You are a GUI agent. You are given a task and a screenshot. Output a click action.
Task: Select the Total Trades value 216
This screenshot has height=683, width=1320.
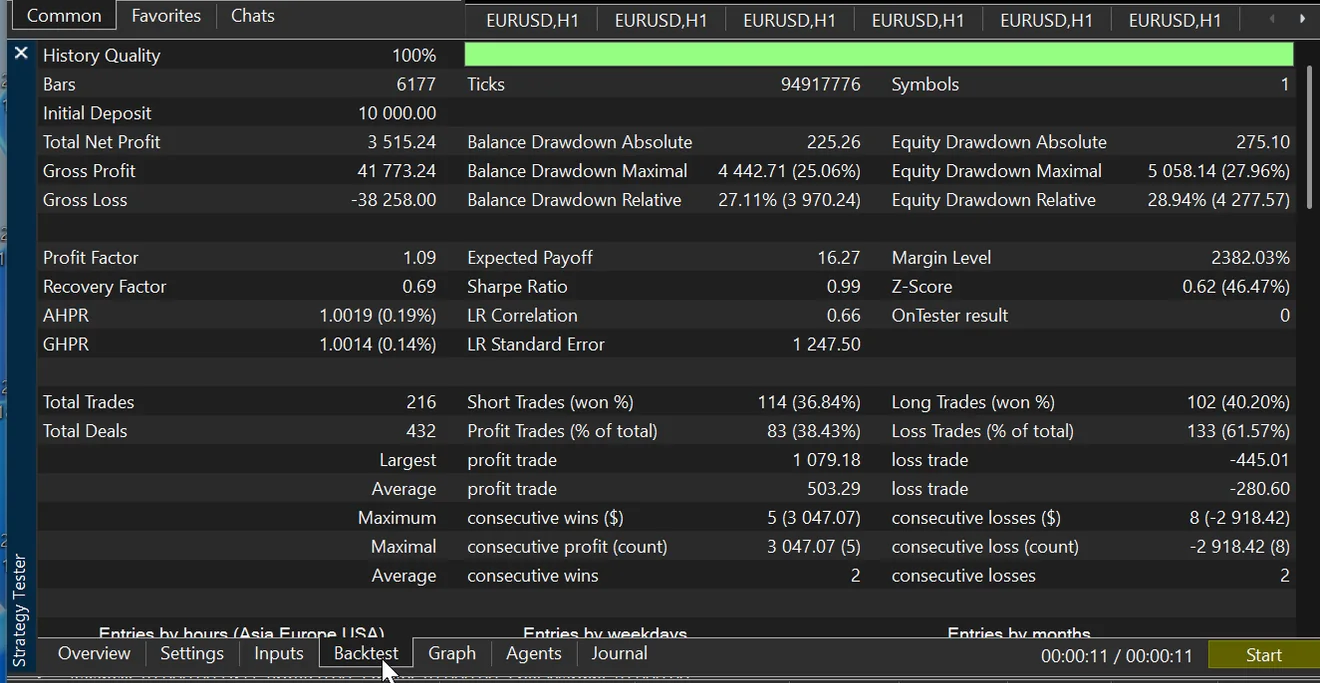[421, 402]
